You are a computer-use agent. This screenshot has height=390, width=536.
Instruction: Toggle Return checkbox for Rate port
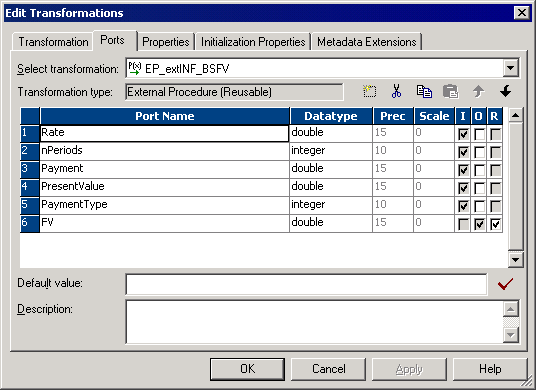click(495, 134)
